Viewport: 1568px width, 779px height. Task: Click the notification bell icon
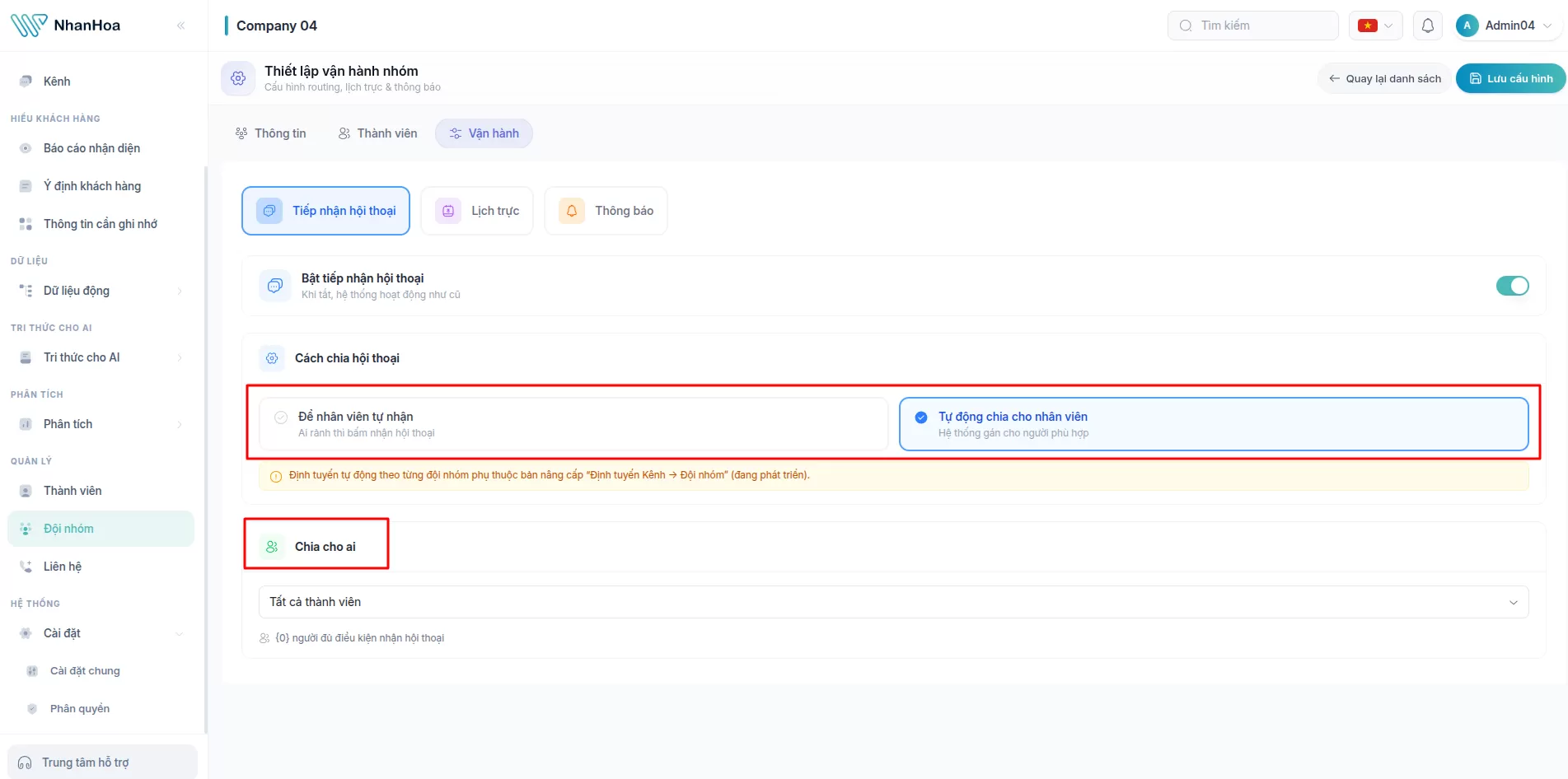[1428, 26]
